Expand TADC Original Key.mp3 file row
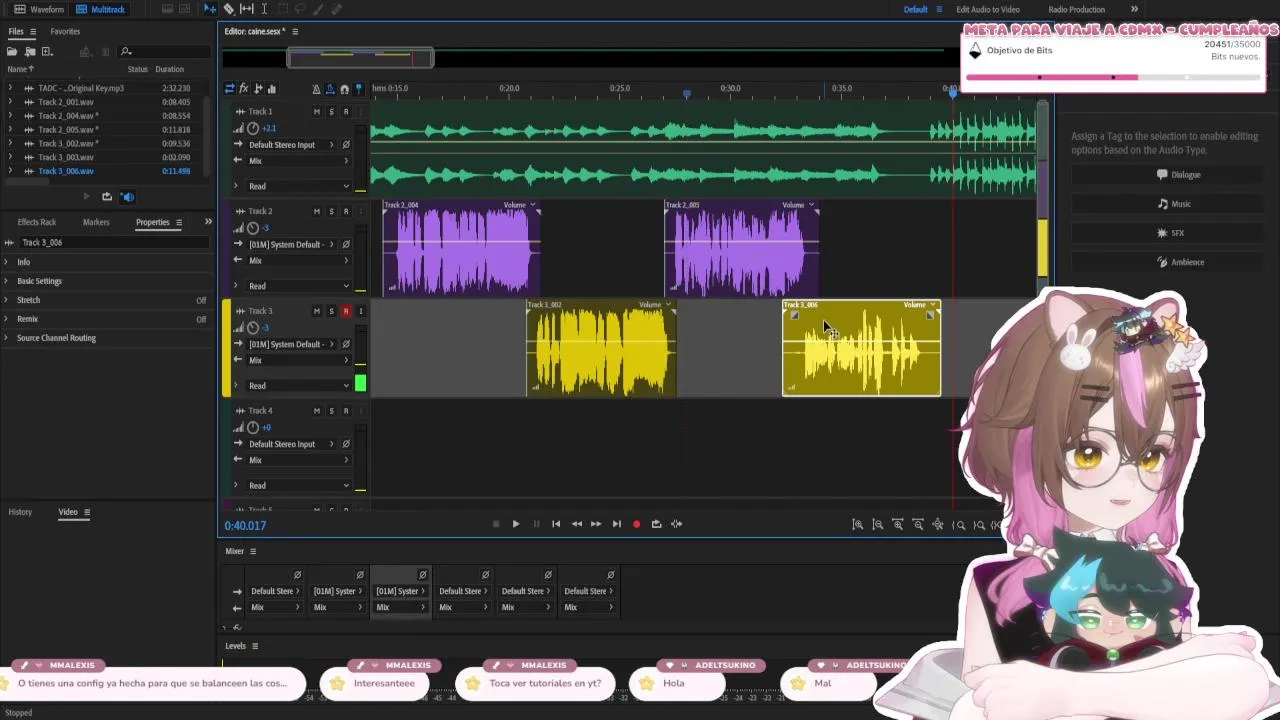Image resolution: width=1280 pixels, height=720 pixels. 10,88
